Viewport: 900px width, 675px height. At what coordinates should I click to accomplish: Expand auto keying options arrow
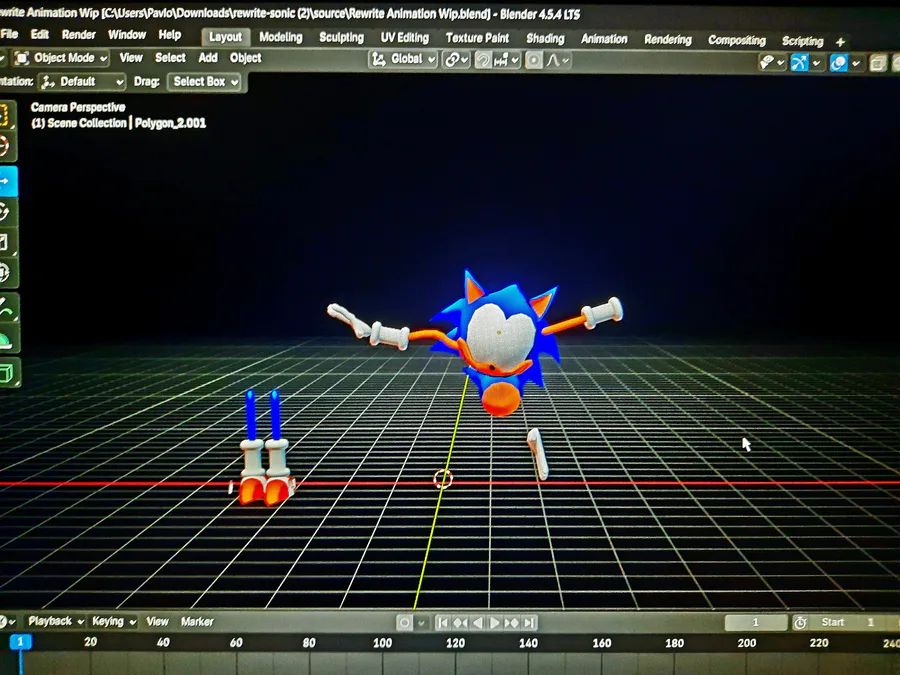421,623
